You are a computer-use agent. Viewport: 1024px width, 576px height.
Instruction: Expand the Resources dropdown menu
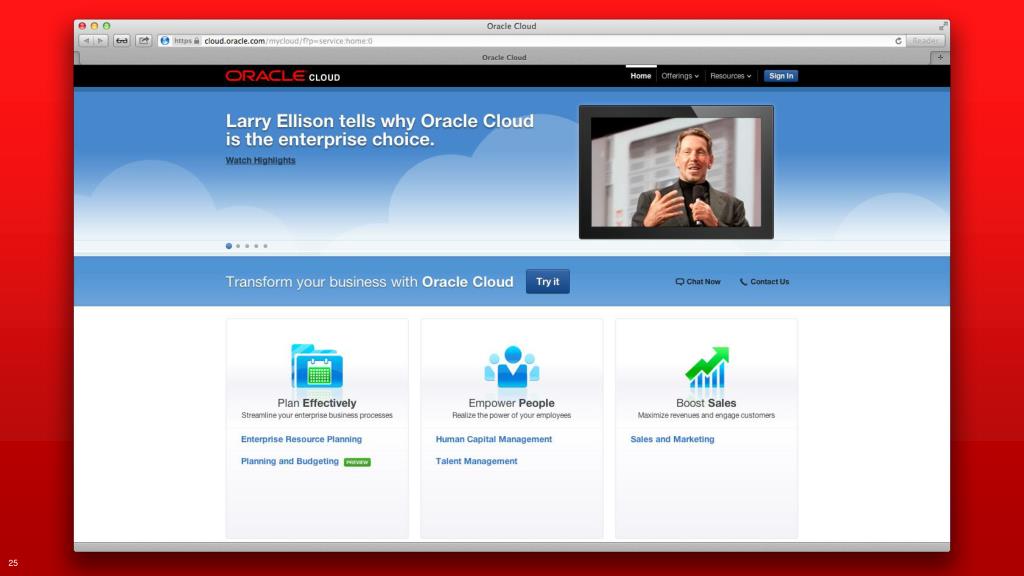(x=730, y=76)
